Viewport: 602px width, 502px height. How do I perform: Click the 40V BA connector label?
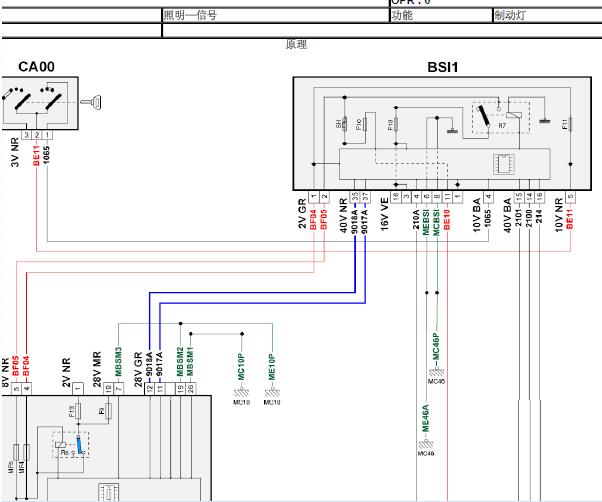508,215
